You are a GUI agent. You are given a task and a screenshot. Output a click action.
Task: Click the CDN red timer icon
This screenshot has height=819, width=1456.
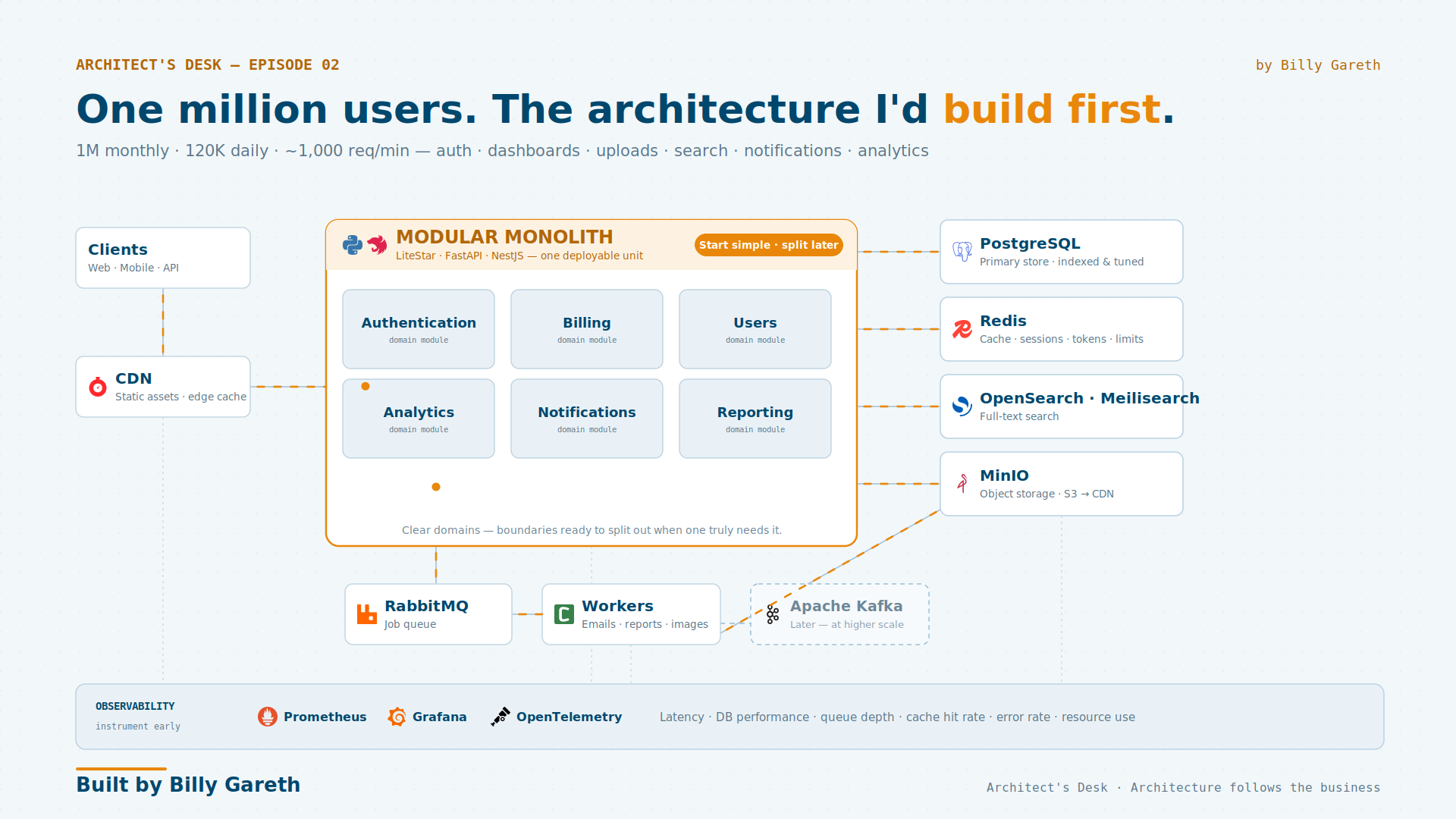tap(98, 387)
